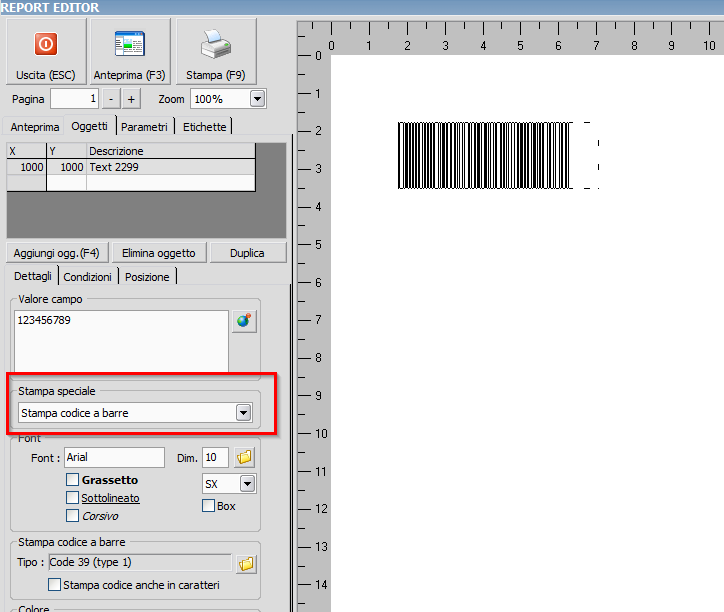Click Aggiungi ogg.(F4) button
Image resolution: width=724 pixels, height=612 pixels.
(57, 253)
